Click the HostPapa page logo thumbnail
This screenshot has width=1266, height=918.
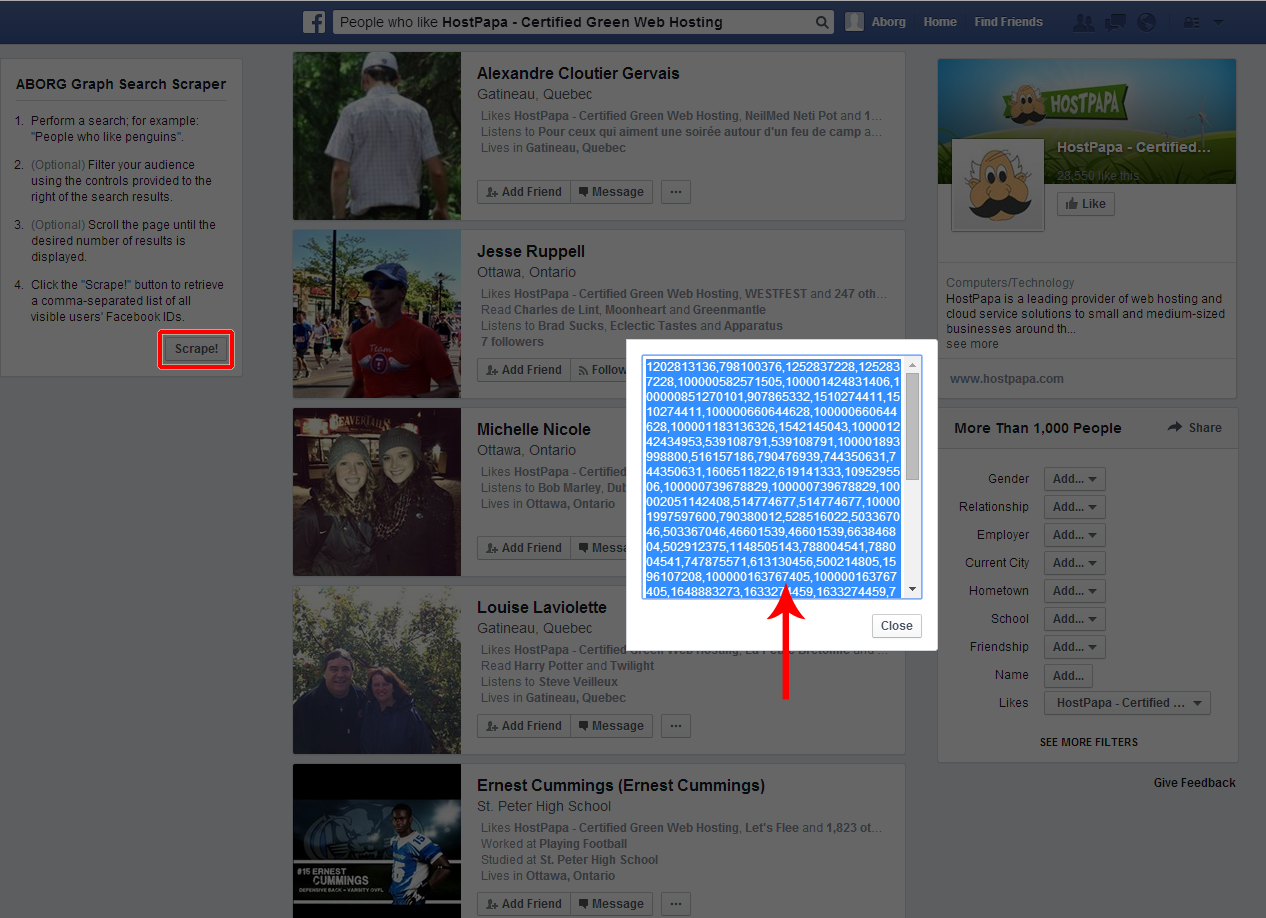pos(998,186)
